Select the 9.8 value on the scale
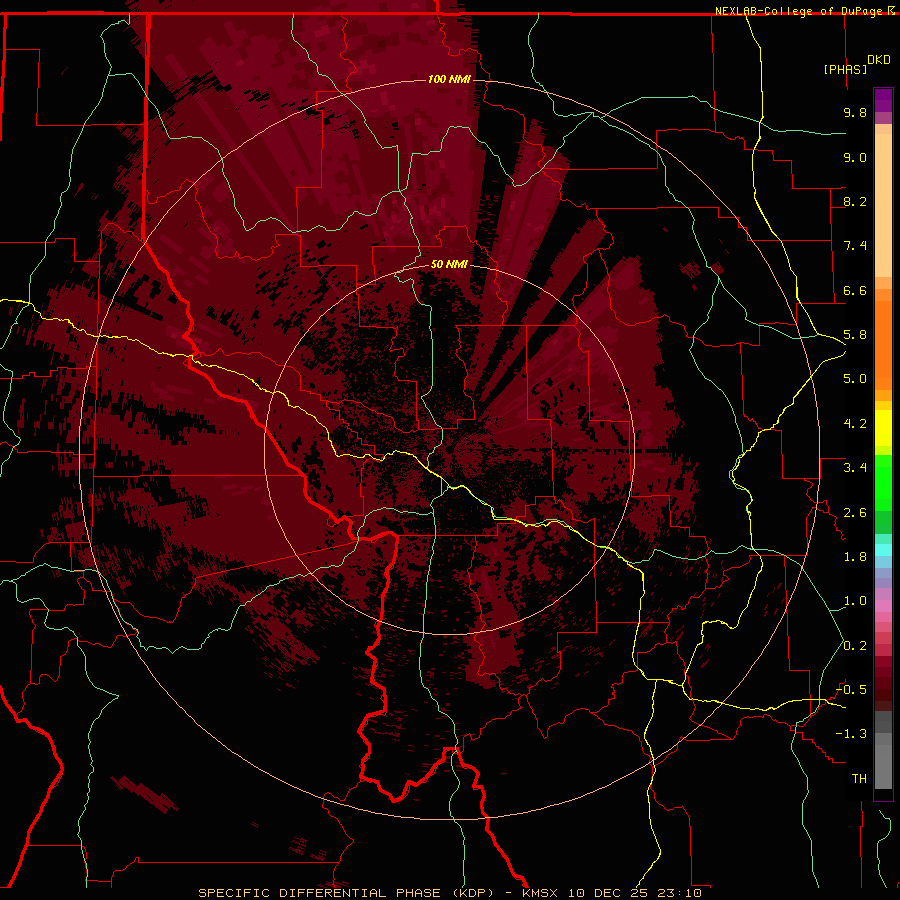The height and width of the screenshot is (900, 900). [855, 112]
